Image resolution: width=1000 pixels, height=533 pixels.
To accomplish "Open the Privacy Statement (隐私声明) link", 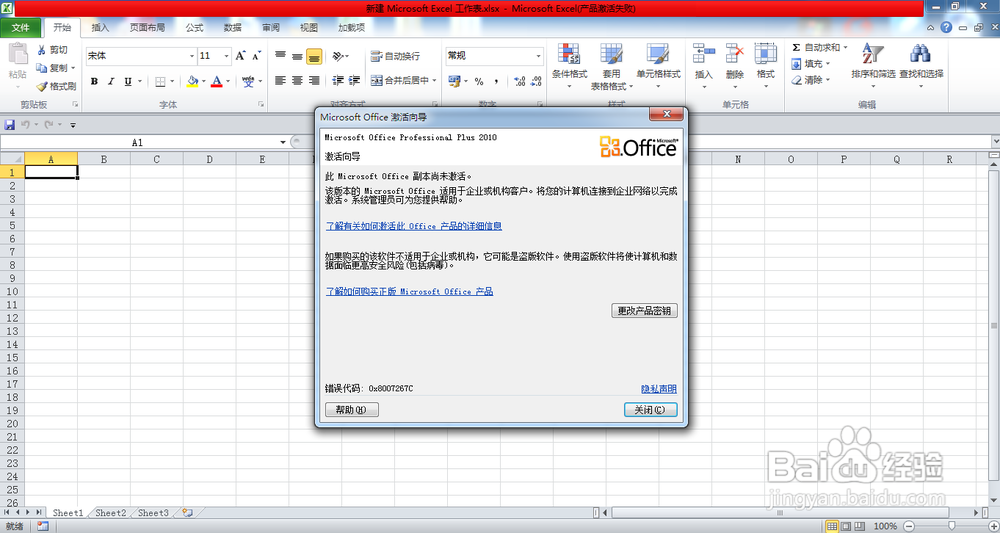I will click(659, 389).
